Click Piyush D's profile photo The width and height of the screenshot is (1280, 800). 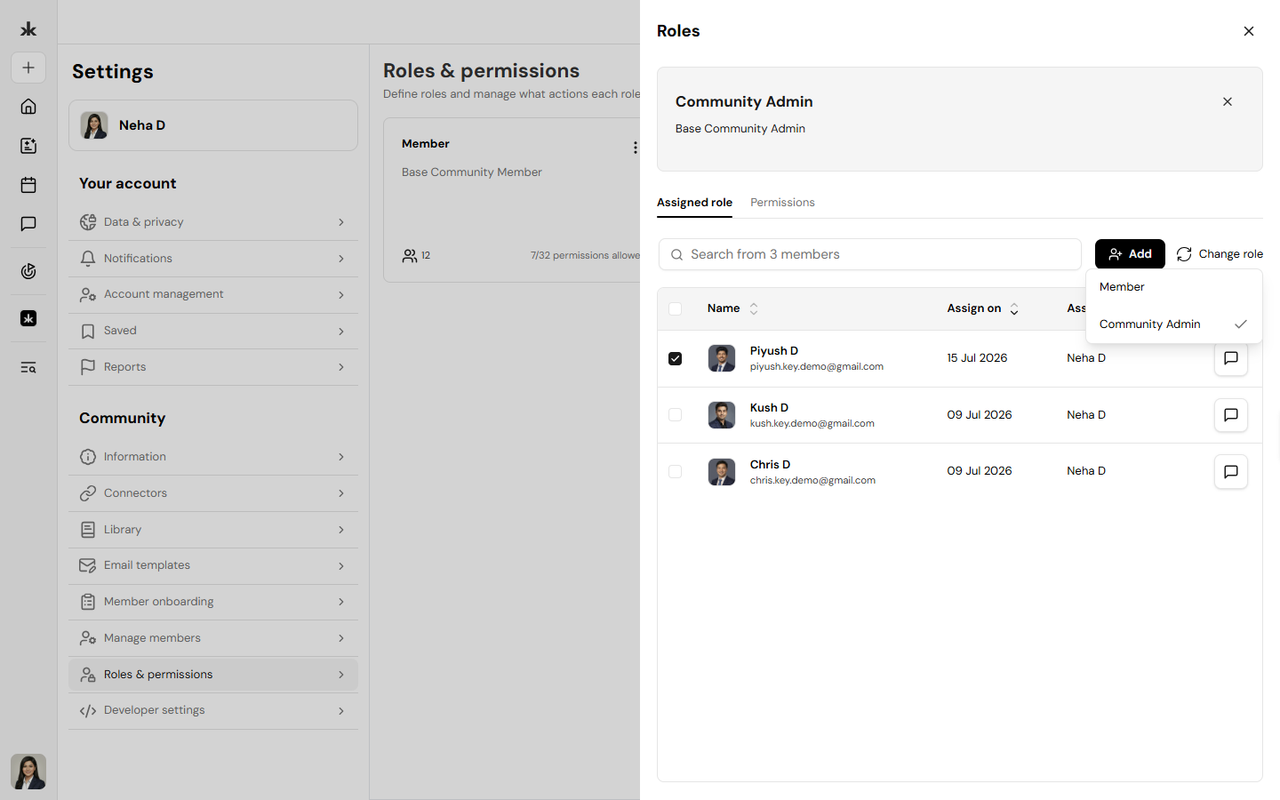tap(721, 358)
